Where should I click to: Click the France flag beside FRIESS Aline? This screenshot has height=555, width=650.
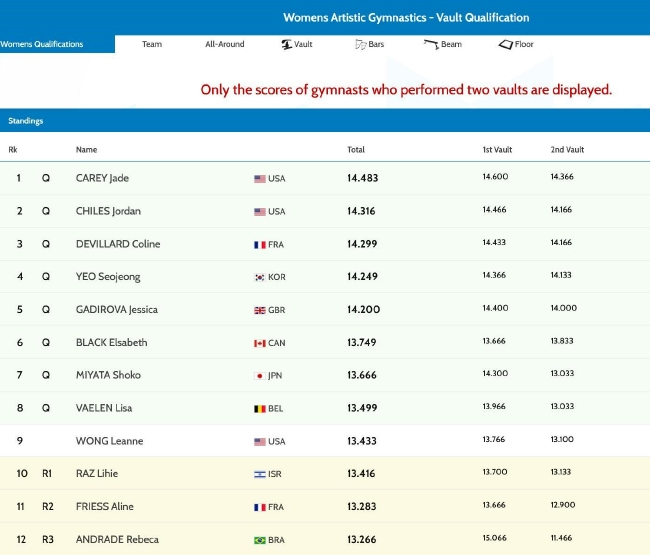pyautogui.click(x=260, y=507)
